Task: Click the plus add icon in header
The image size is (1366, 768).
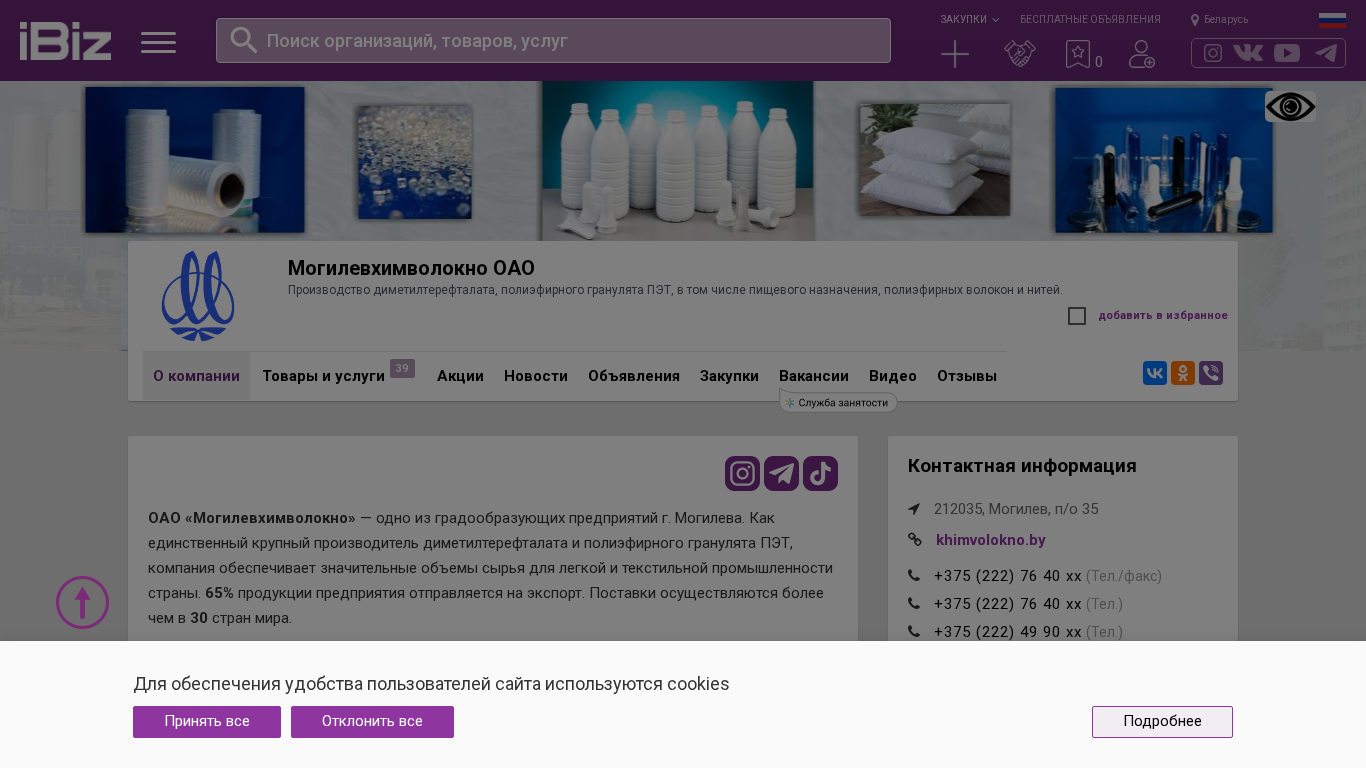Action: tap(955, 54)
